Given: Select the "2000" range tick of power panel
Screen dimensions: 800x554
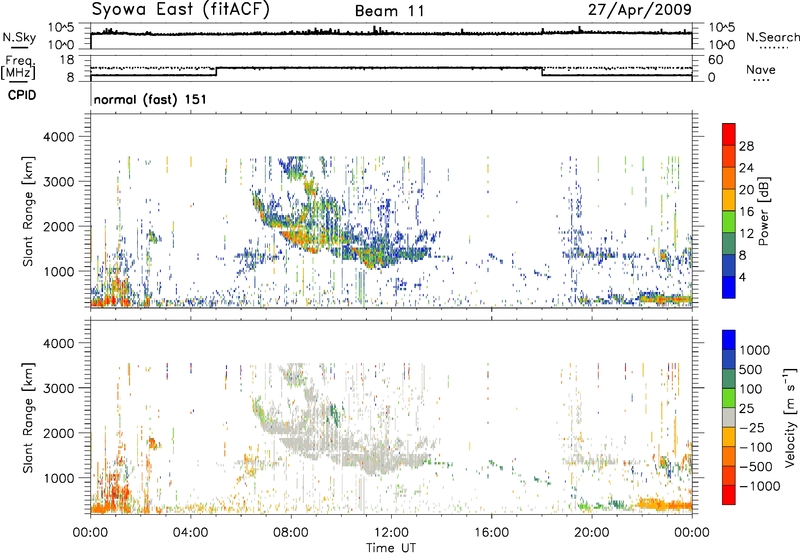Looking at the screenshot, I should point(58,226).
